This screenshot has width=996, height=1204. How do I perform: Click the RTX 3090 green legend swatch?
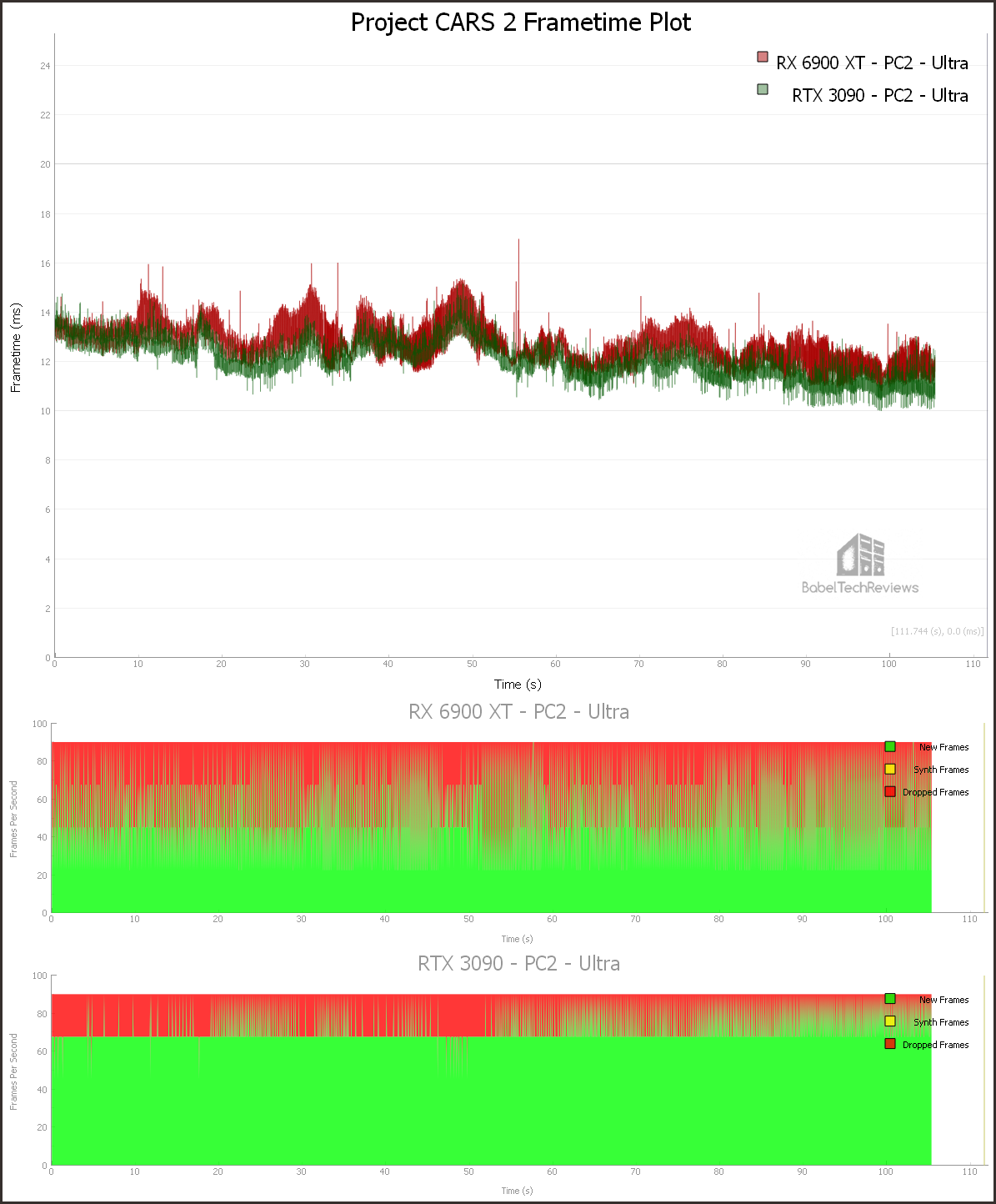[763, 89]
